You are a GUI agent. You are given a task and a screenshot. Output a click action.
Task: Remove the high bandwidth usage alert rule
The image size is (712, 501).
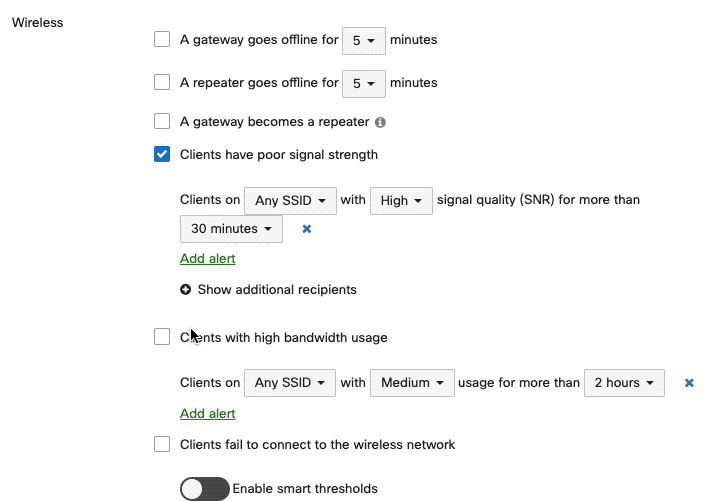(x=689, y=383)
